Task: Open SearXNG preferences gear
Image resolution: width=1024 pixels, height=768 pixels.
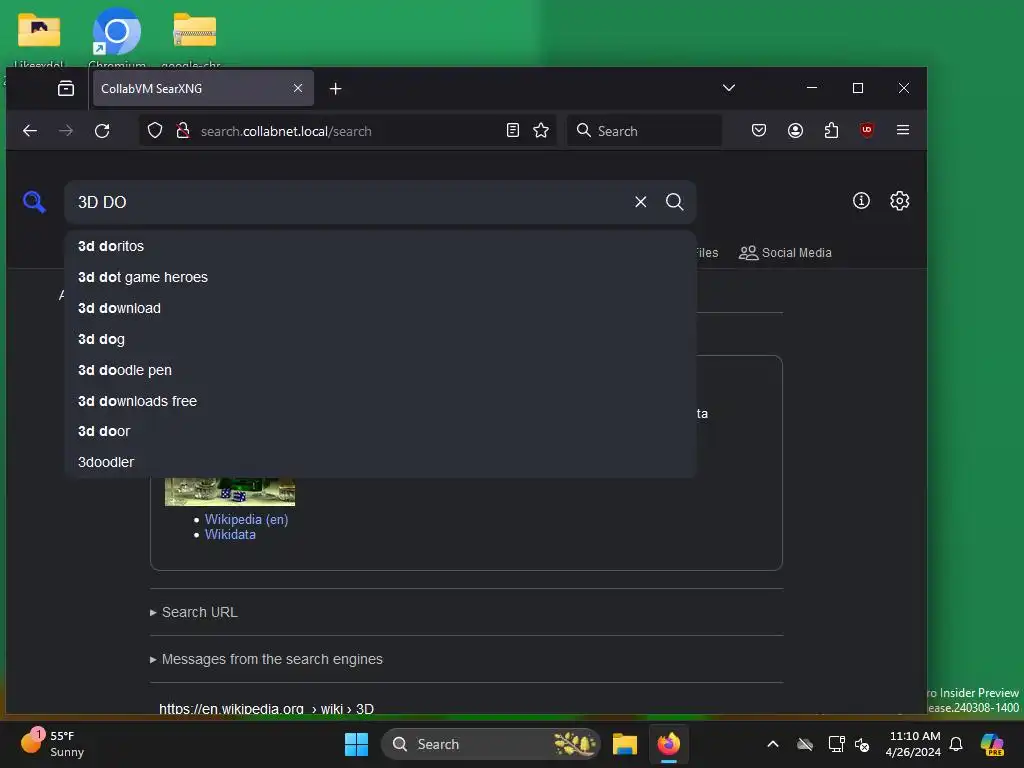Action: [x=899, y=200]
